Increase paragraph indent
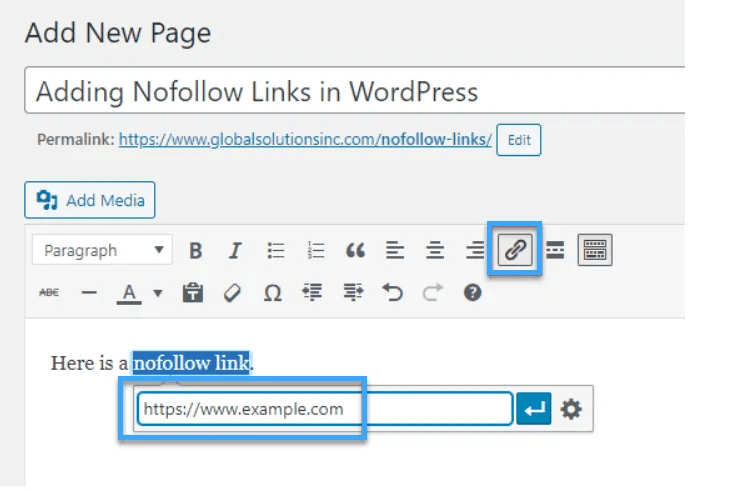This screenshot has height=490, width=746. pyautogui.click(x=353, y=293)
